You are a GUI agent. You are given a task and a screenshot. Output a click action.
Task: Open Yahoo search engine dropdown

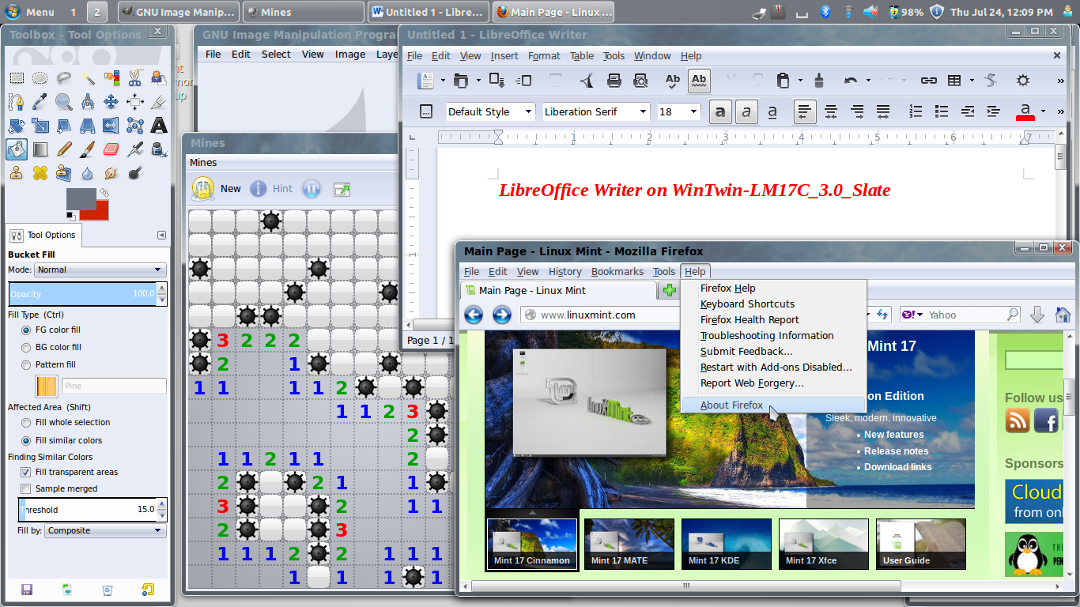pos(913,315)
